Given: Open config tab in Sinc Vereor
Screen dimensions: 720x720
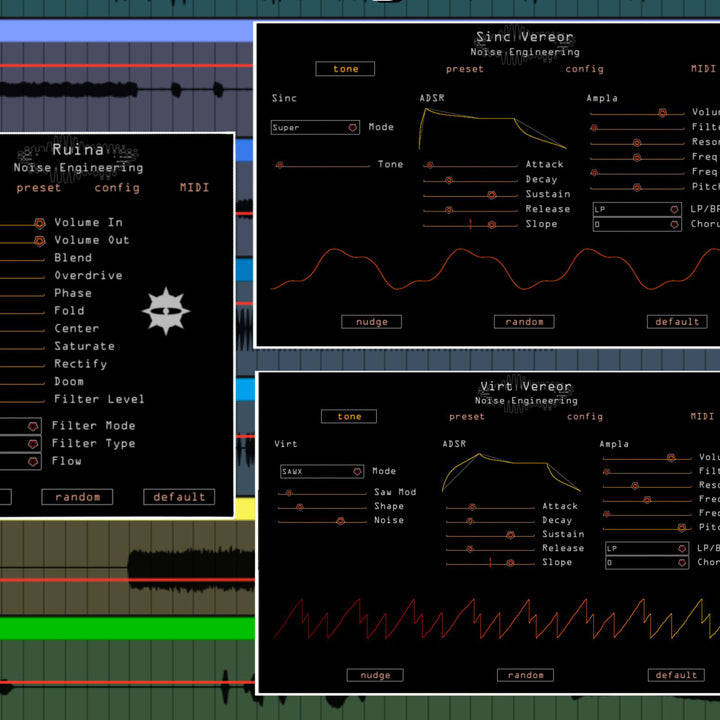Looking at the screenshot, I should [x=584, y=69].
